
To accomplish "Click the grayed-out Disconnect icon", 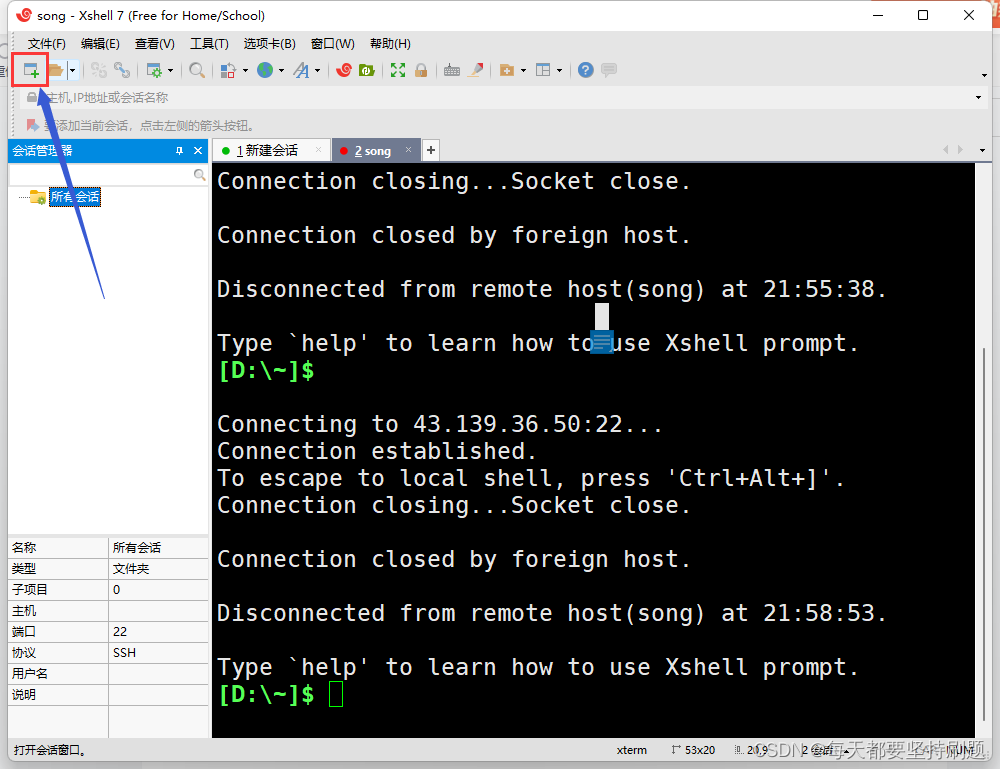I will point(99,70).
